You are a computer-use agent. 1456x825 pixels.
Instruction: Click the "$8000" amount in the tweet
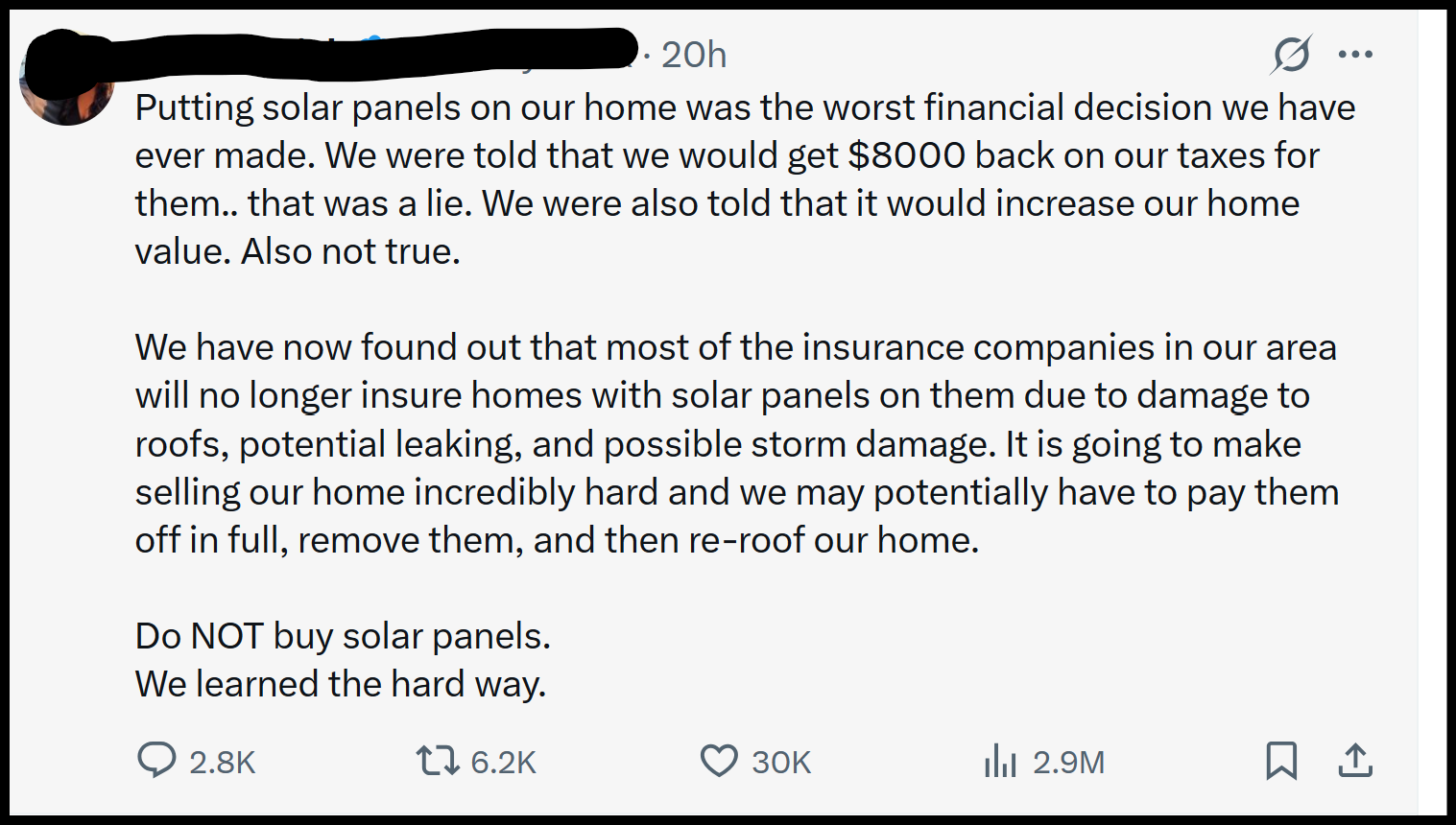[907, 155]
